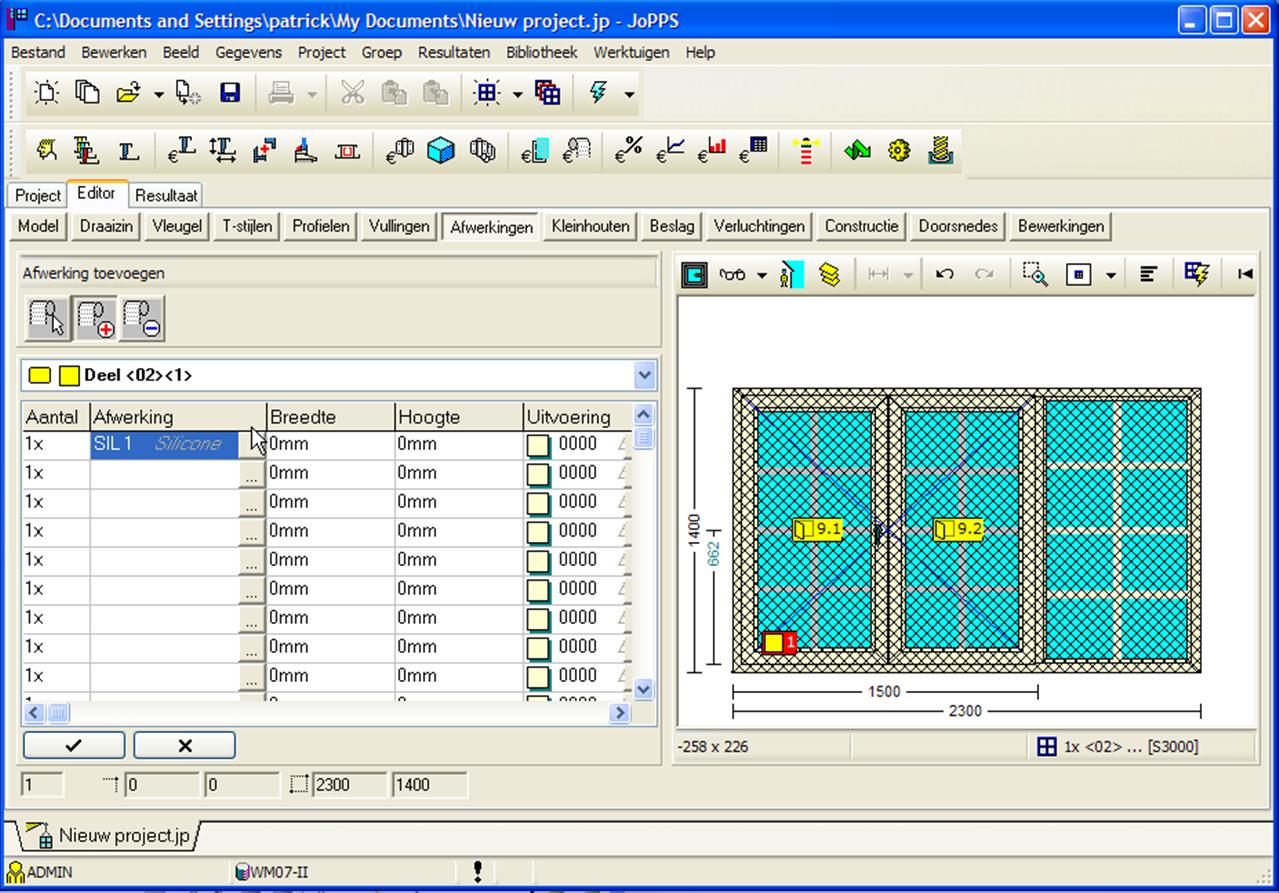This screenshot has width=1279, height=893.
Task: Toggle the remove finishing minus icon
Action: [x=142, y=318]
